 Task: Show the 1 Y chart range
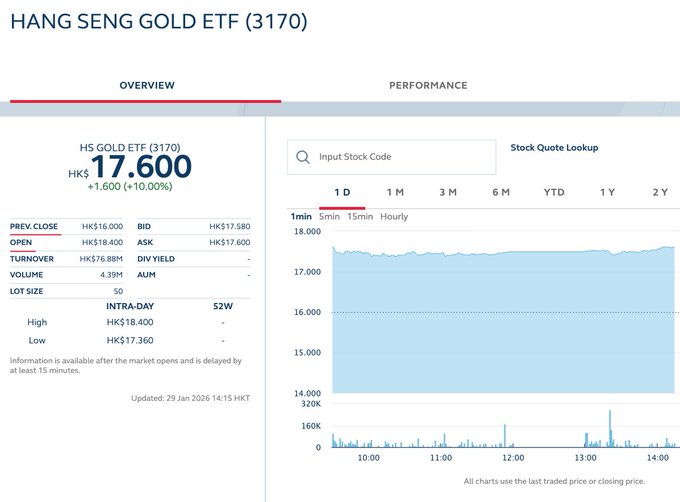(x=607, y=192)
